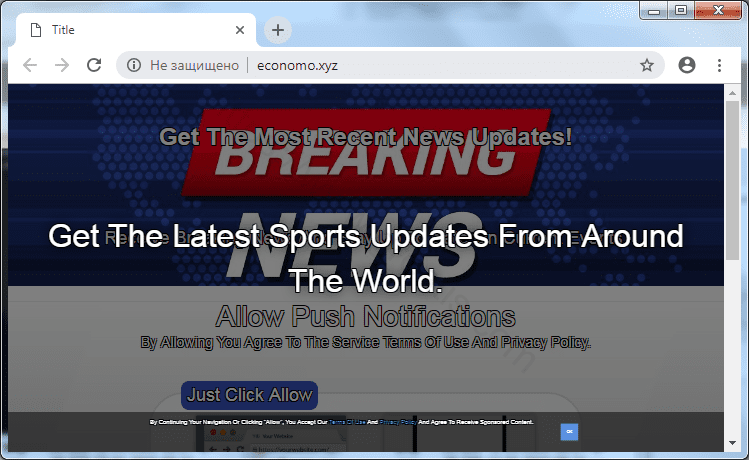749x460 pixels.
Task: Select the 'Title' browser tab
Action: coord(120,30)
